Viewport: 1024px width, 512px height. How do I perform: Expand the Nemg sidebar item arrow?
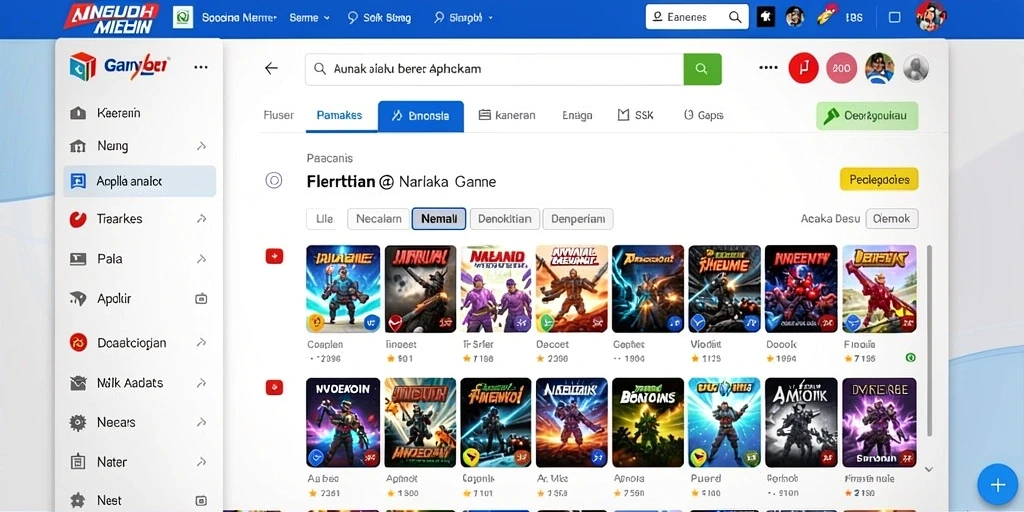[x=201, y=146]
